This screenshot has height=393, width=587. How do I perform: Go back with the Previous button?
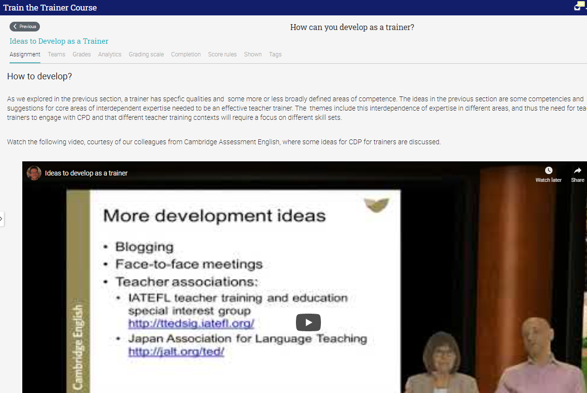pyautogui.click(x=25, y=27)
